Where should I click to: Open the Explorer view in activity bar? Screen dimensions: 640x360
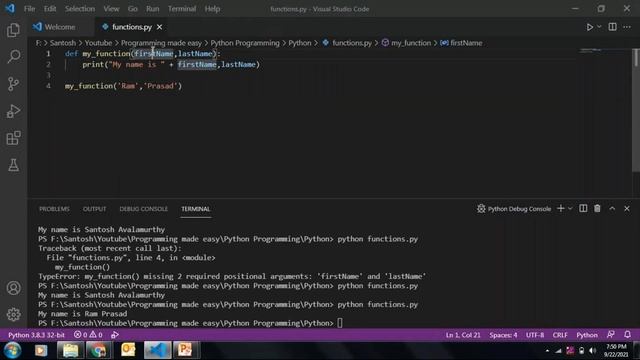click(x=13, y=30)
